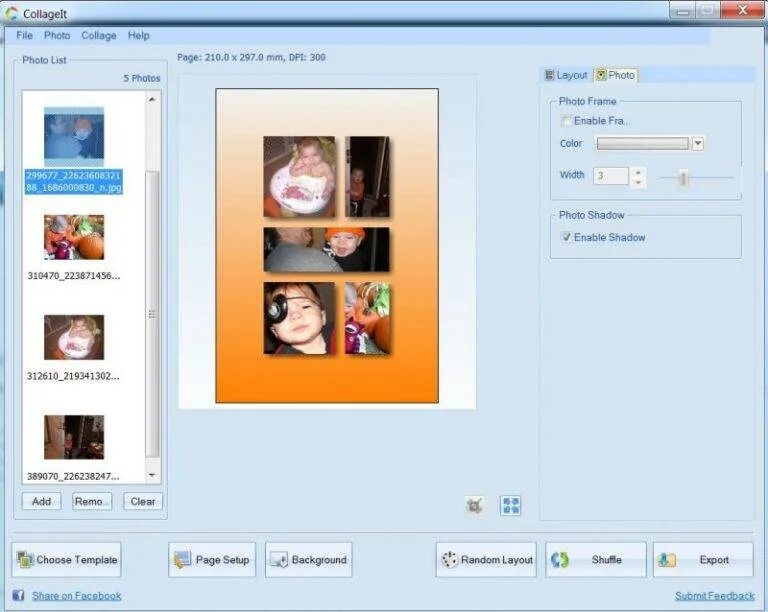Image resolution: width=768 pixels, height=612 pixels.
Task: Open the Photo menu
Action: click(57, 35)
